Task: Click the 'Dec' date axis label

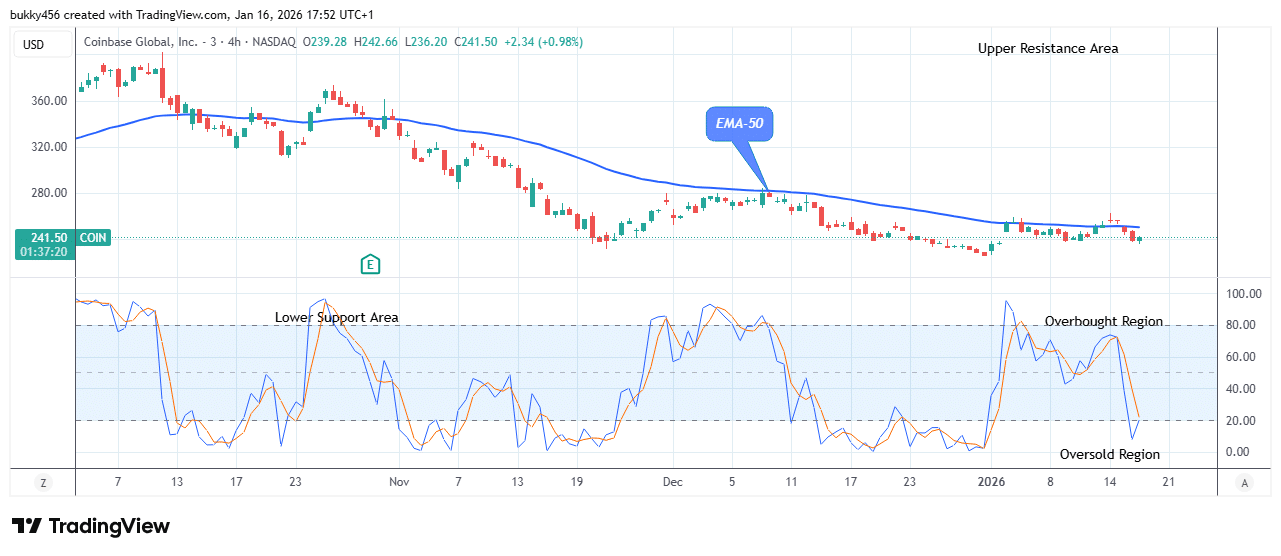Action: [x=672, y=482]
